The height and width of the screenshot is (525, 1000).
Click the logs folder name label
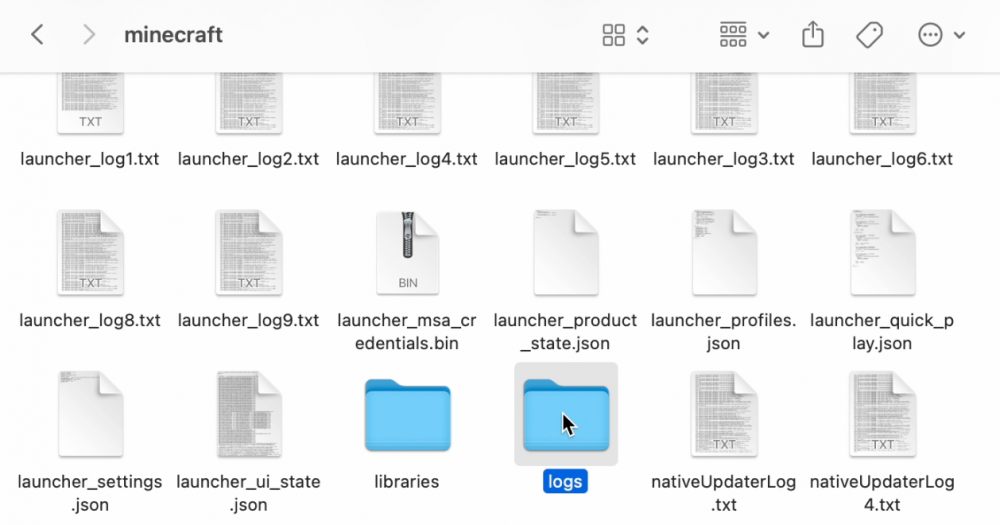566,482
